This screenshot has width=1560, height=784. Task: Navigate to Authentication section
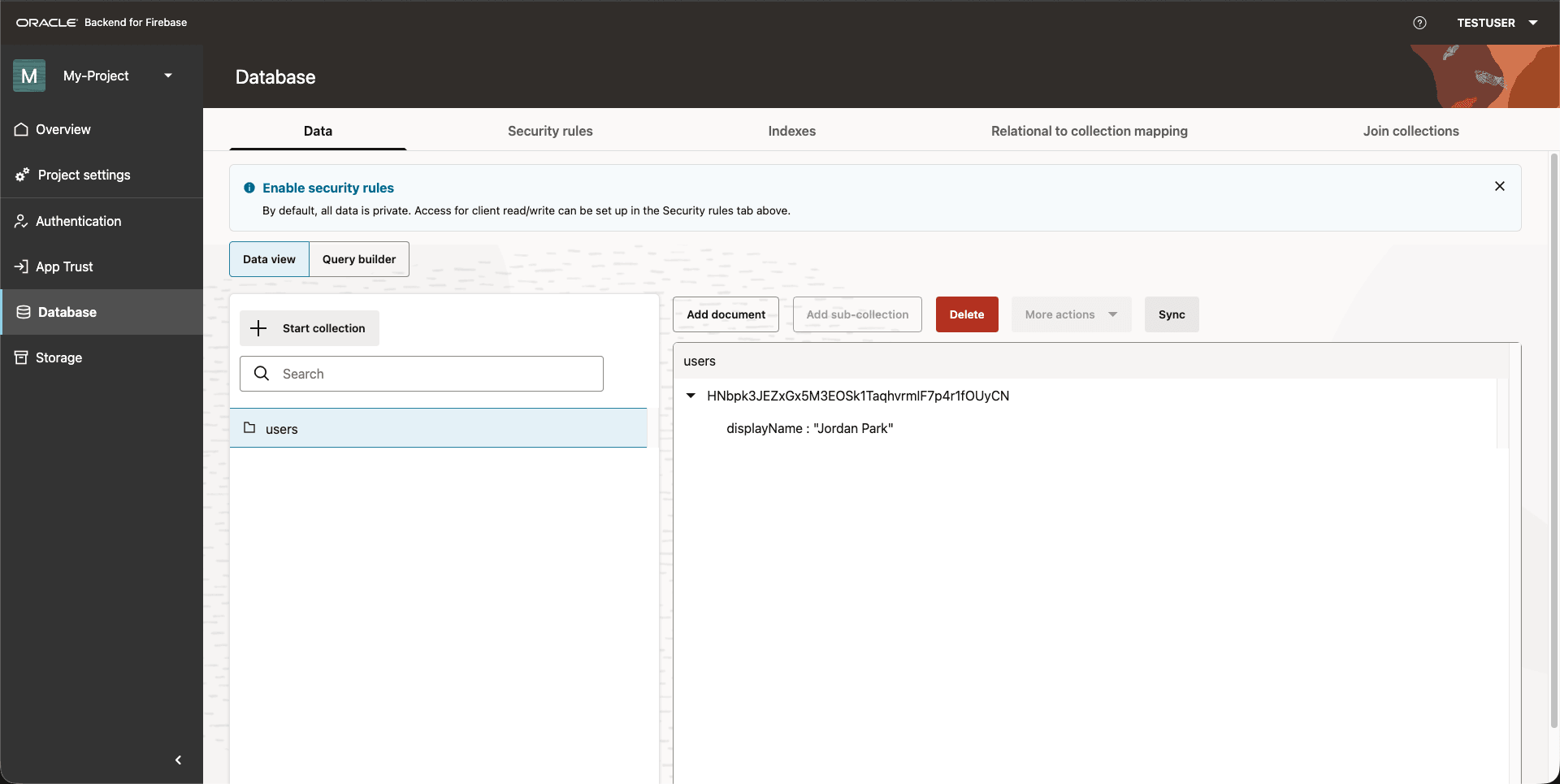[102, 221]
